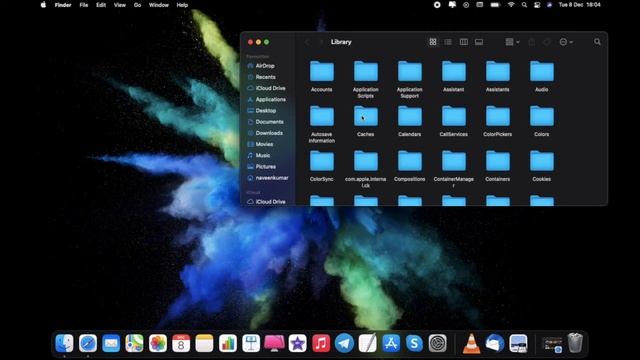Launch Telegram from the Dock
The height and width of the screenshot is (360, 640).
(344, 343)
